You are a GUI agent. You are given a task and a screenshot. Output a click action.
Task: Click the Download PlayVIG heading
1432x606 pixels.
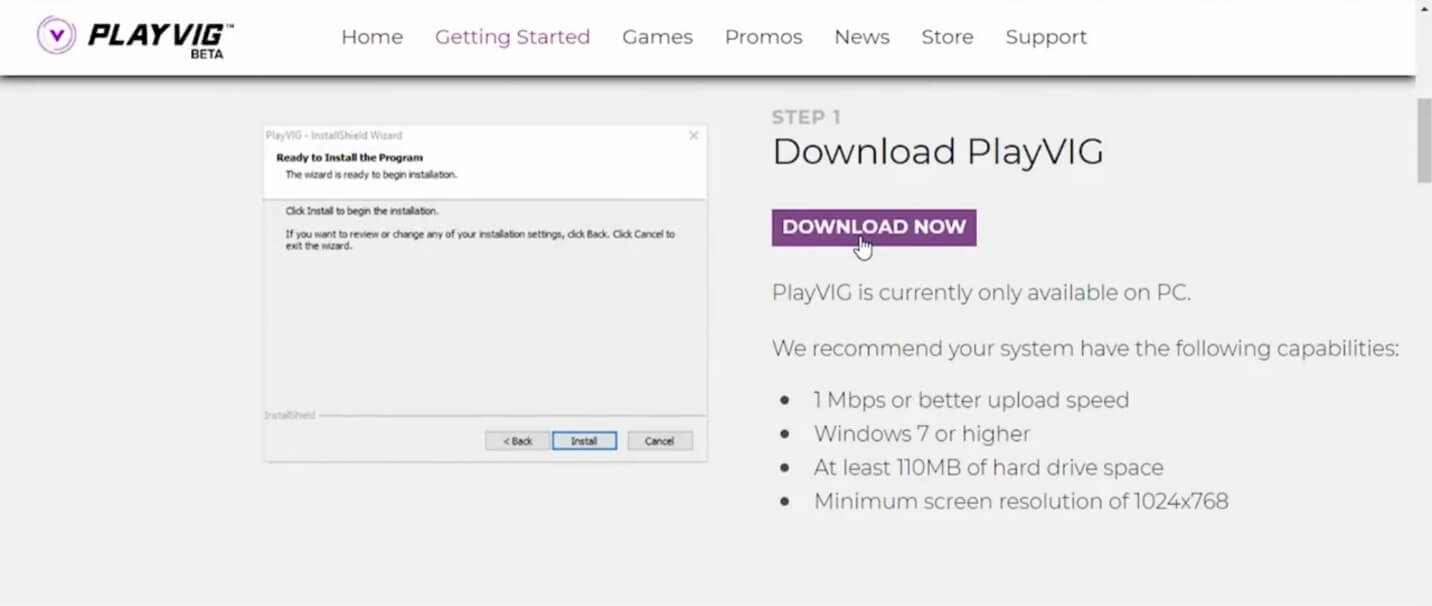coord(937,152)
